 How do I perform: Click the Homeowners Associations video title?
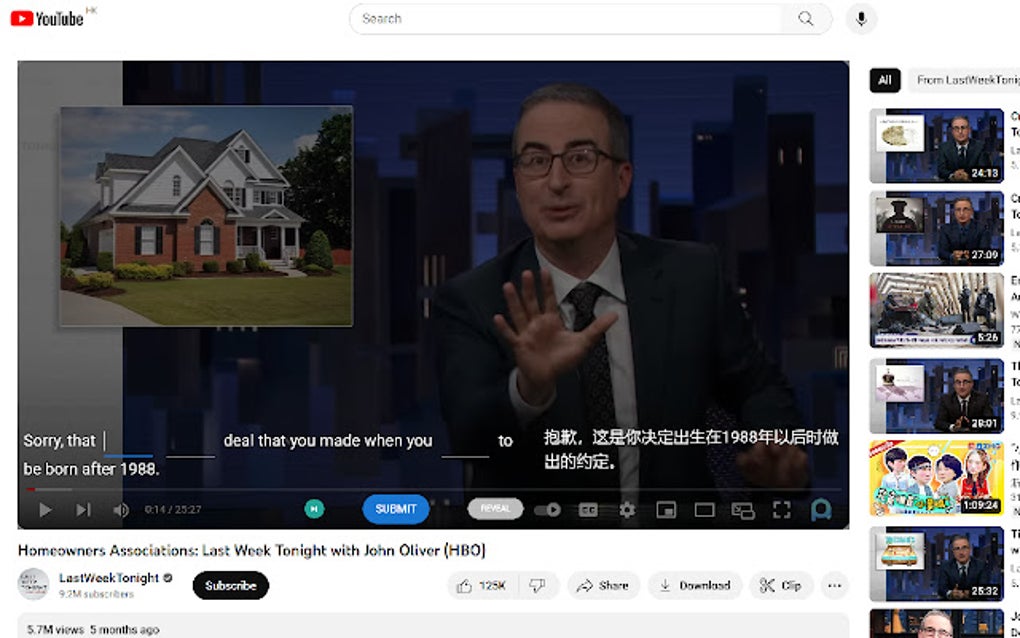(252, 550)
